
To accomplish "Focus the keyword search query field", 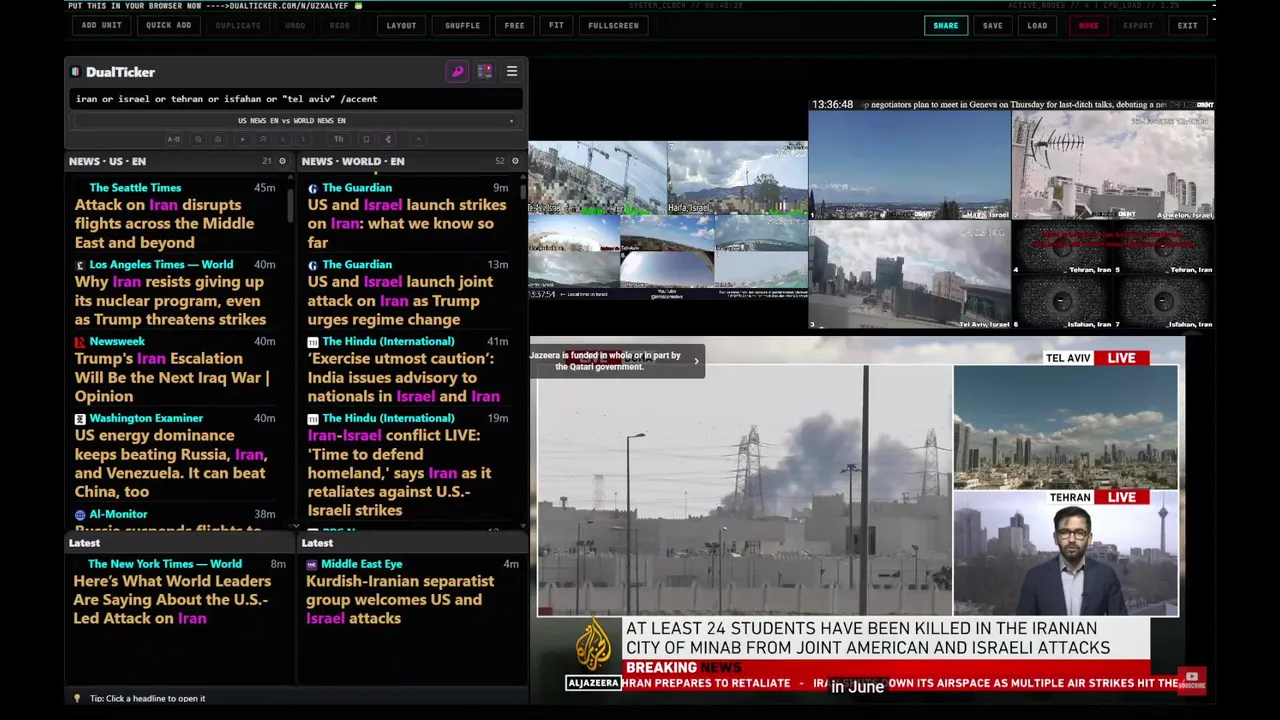I will [x=296, y=99].
